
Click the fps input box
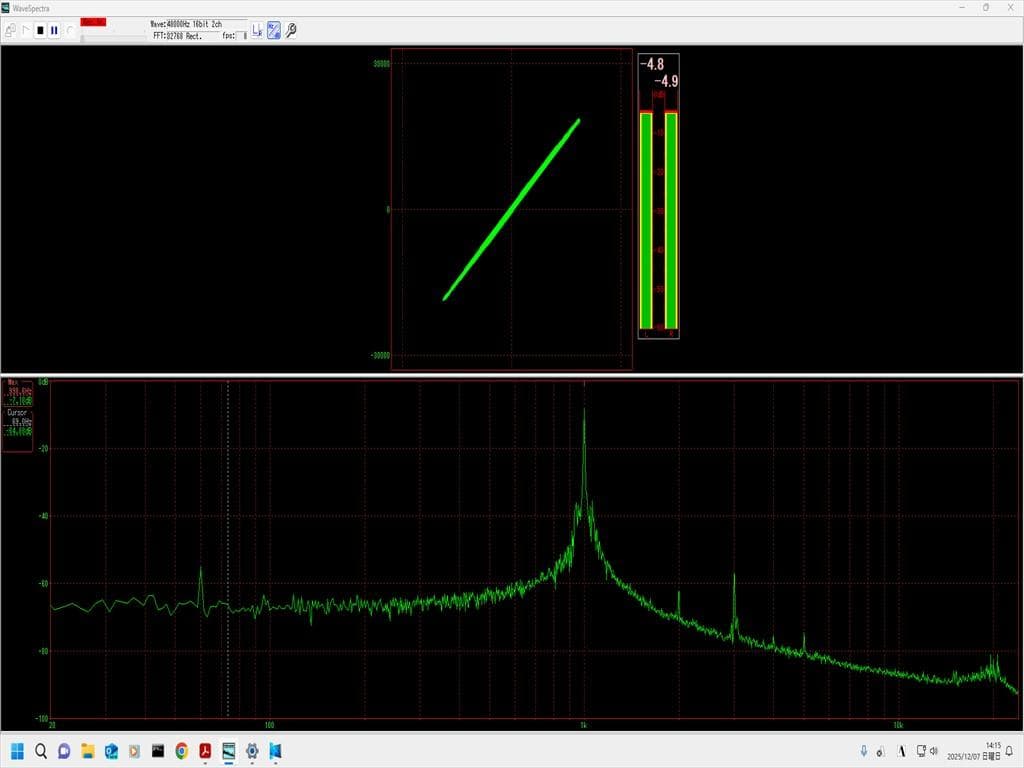tap(241, 36)
